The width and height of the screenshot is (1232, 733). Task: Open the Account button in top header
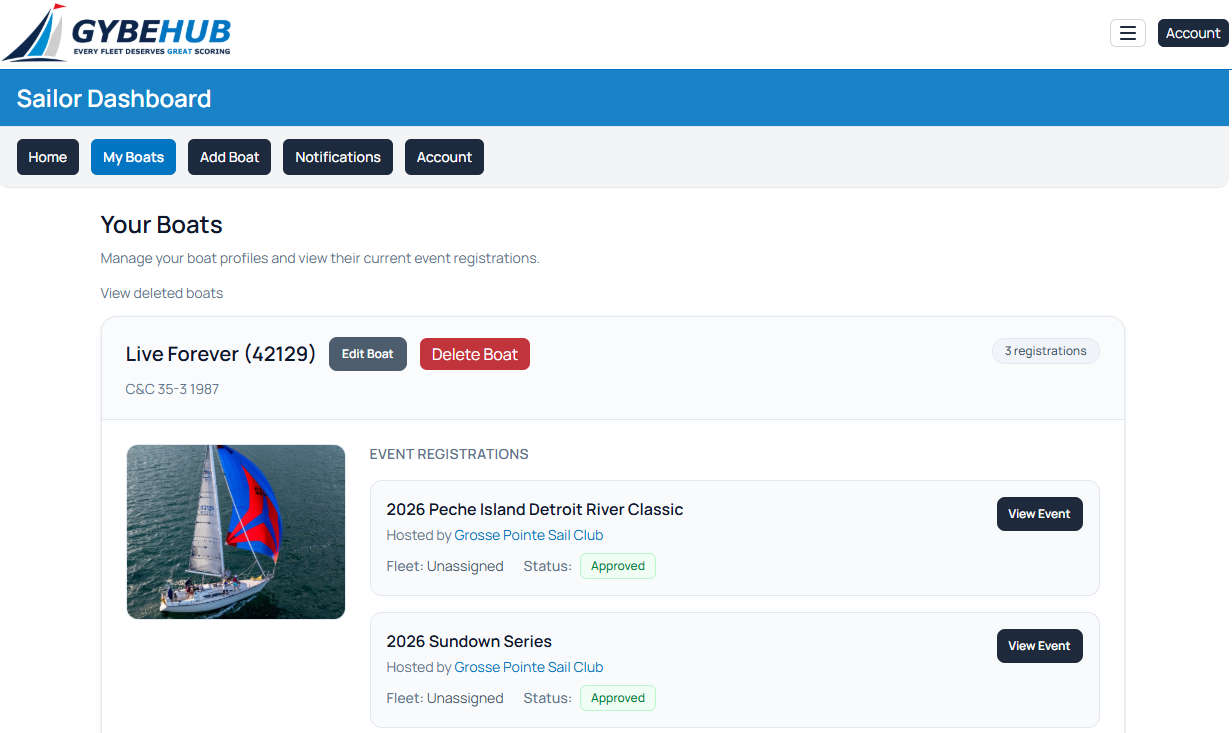(1193, 33)
